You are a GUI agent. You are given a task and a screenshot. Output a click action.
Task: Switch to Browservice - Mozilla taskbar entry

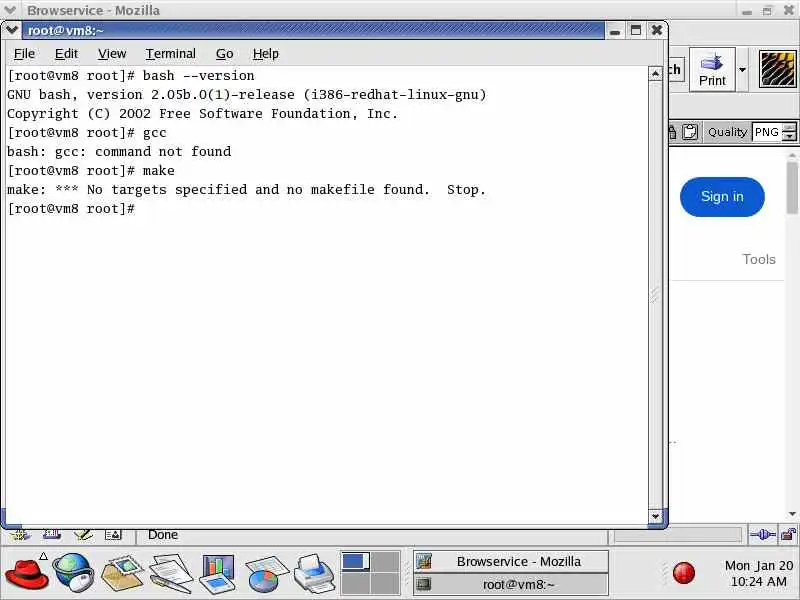pos(511,562)
